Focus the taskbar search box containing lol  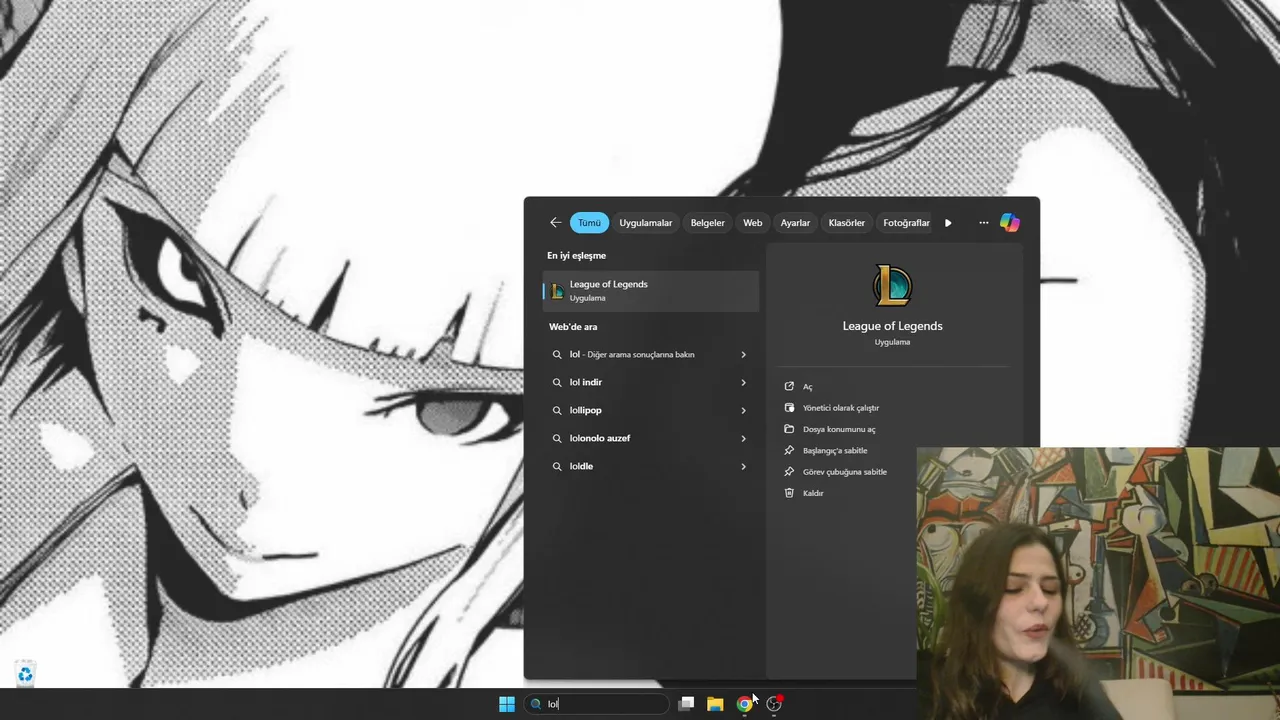pyautogui.click(x=596, y=704)
